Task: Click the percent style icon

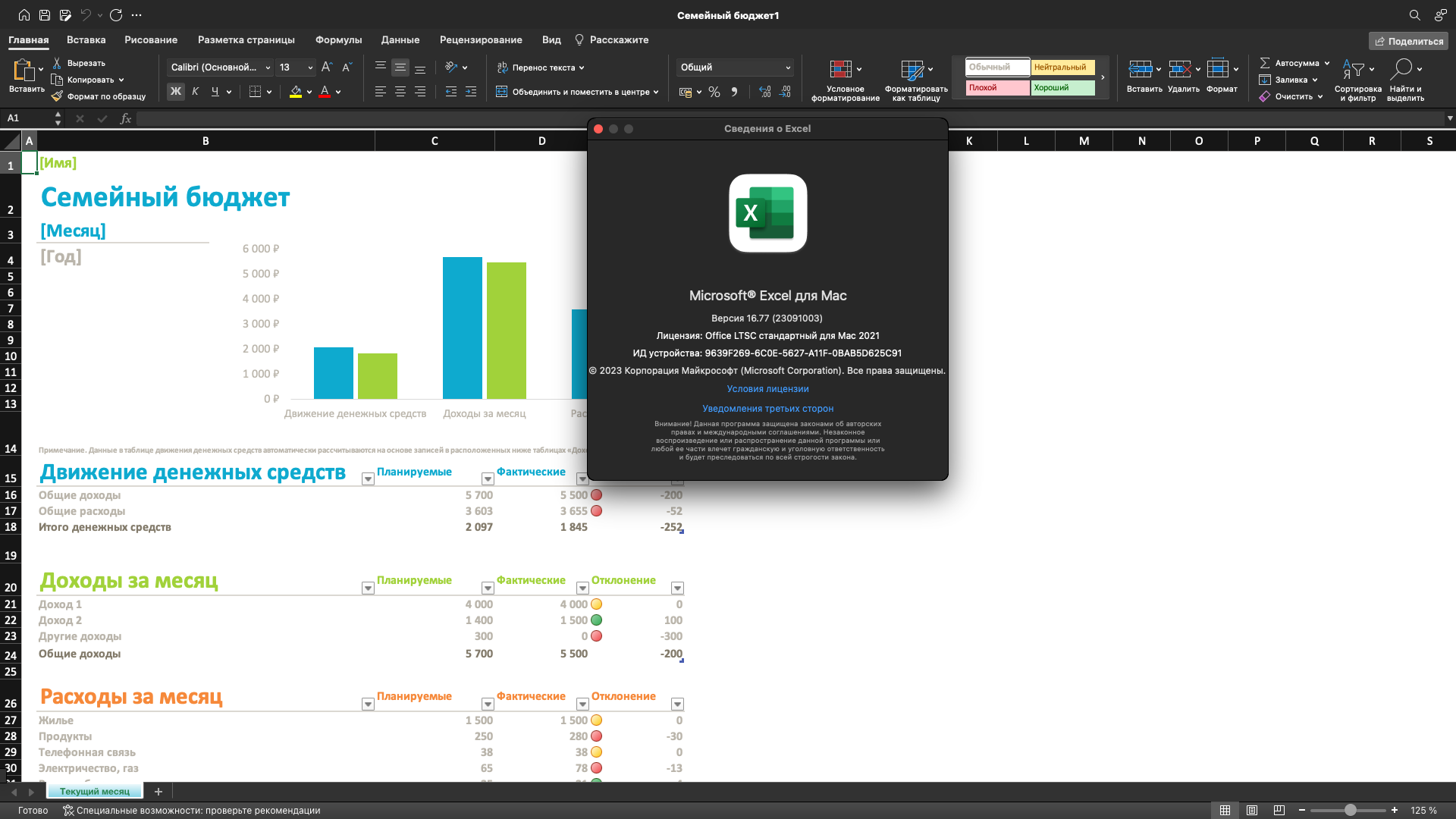Action: (714, 92)
